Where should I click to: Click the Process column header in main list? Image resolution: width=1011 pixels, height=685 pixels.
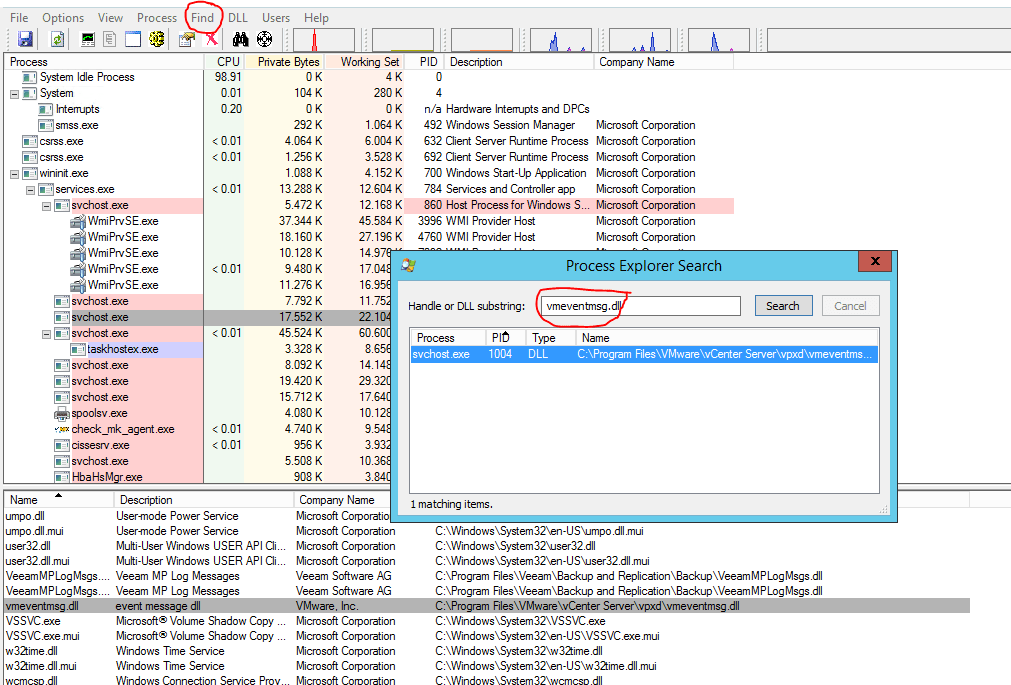tap(104, 62)
